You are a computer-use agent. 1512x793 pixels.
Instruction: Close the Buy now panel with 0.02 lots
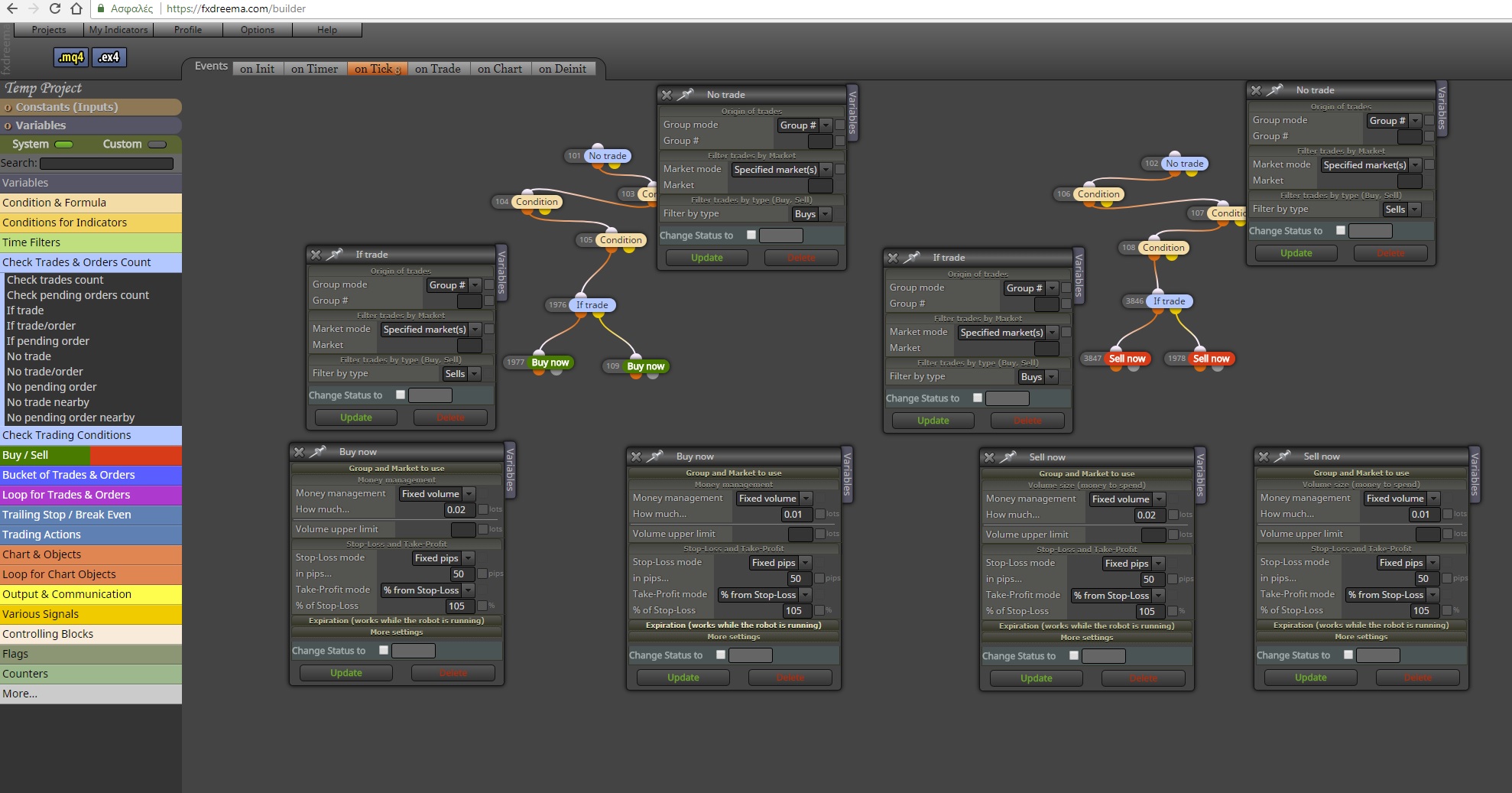coord(300,452)
